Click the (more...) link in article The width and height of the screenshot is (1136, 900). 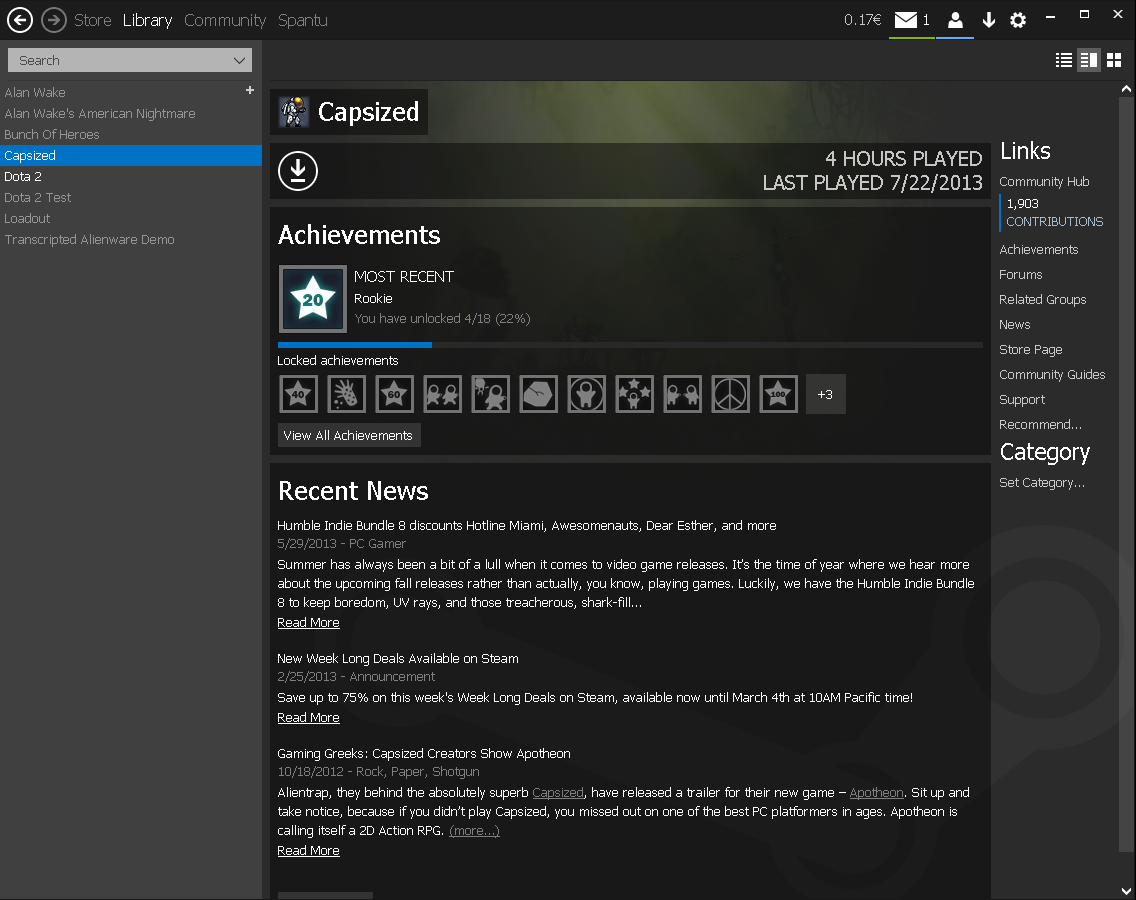474,831
